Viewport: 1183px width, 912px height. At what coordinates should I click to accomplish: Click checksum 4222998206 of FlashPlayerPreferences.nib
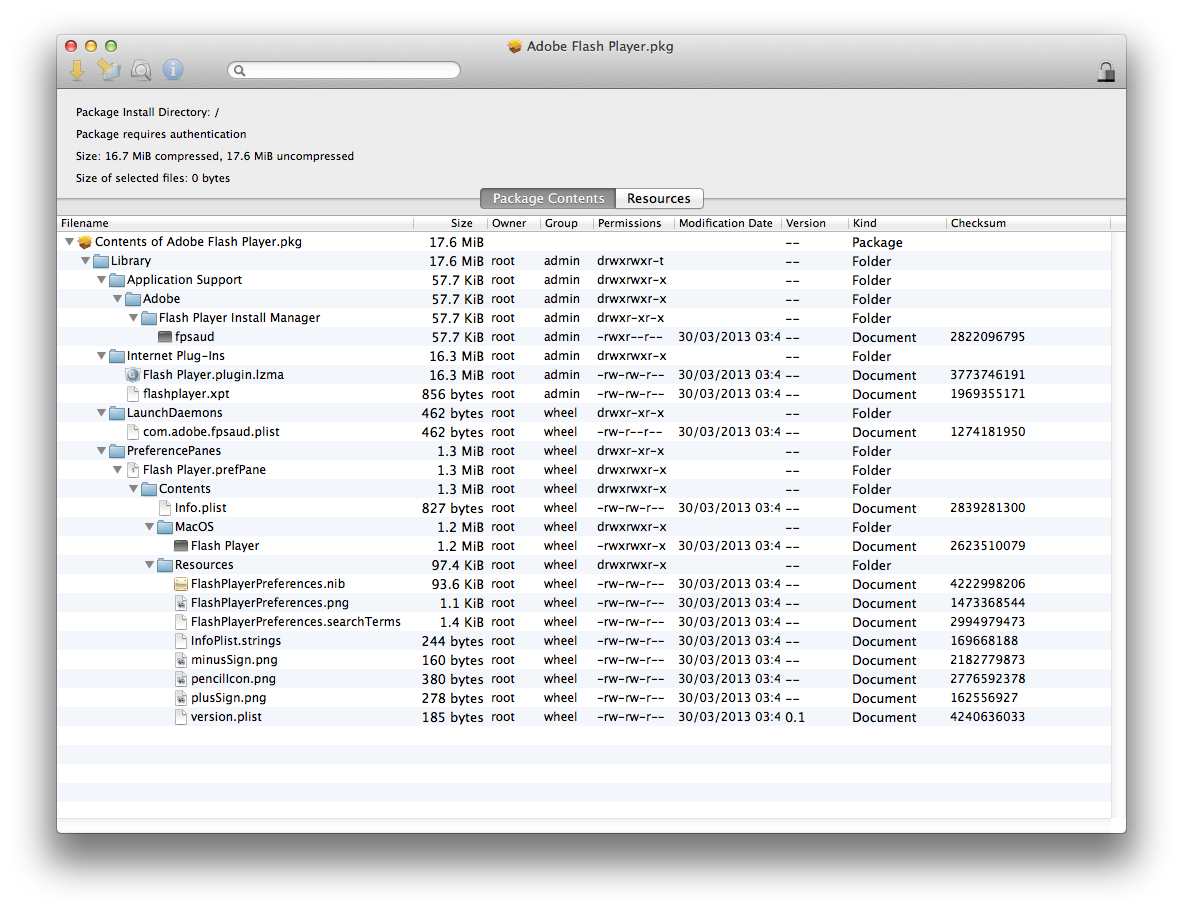tap(988, 584)
